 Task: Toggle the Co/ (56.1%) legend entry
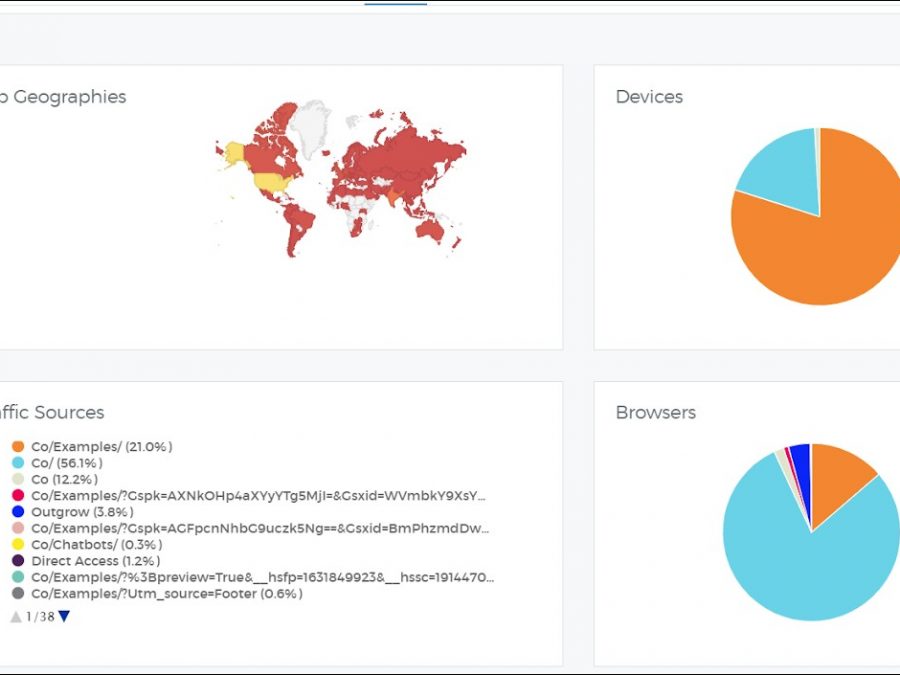tap(66, 463)
